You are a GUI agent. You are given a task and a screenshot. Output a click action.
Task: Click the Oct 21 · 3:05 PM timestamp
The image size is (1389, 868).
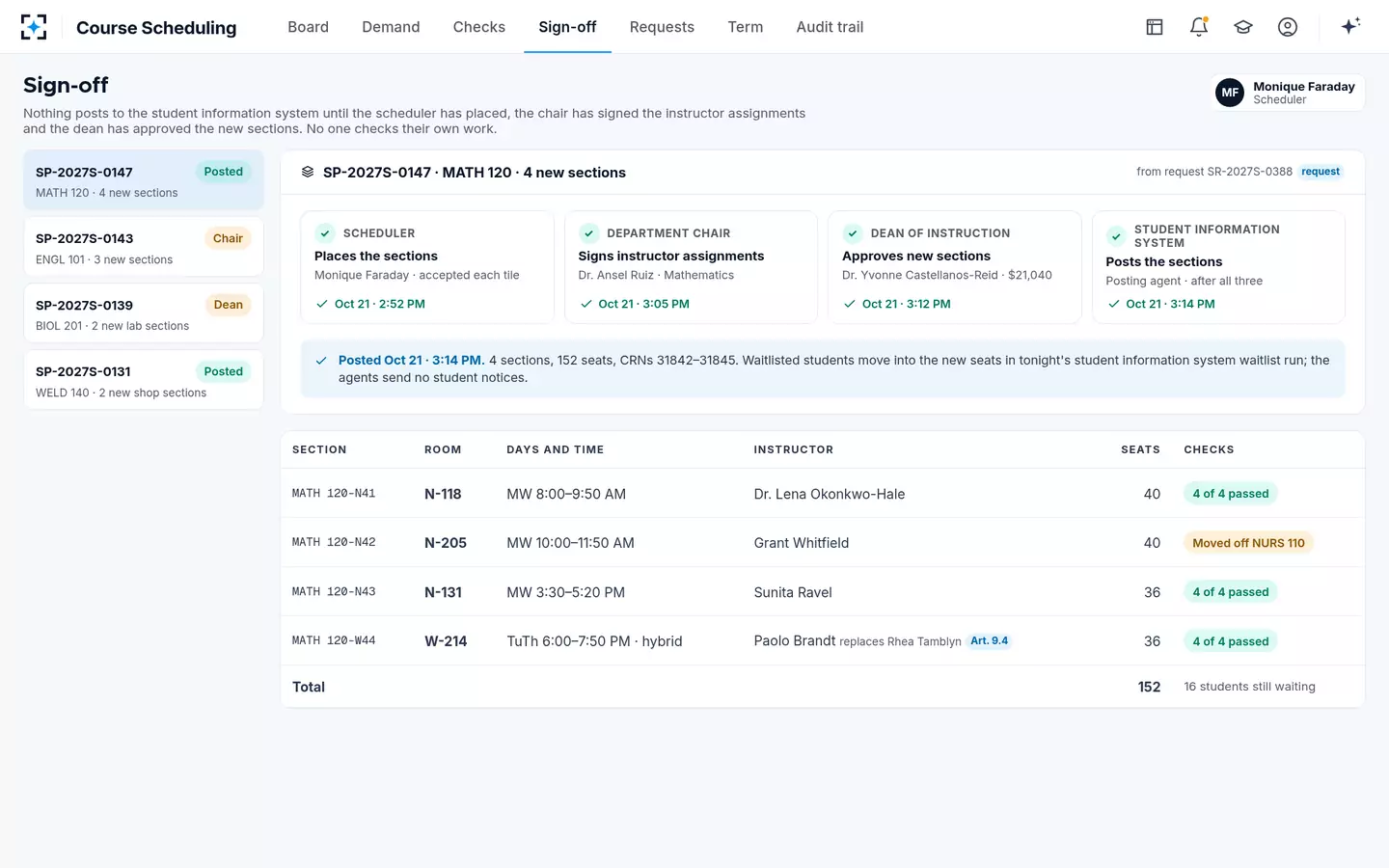tap(643, 304)
